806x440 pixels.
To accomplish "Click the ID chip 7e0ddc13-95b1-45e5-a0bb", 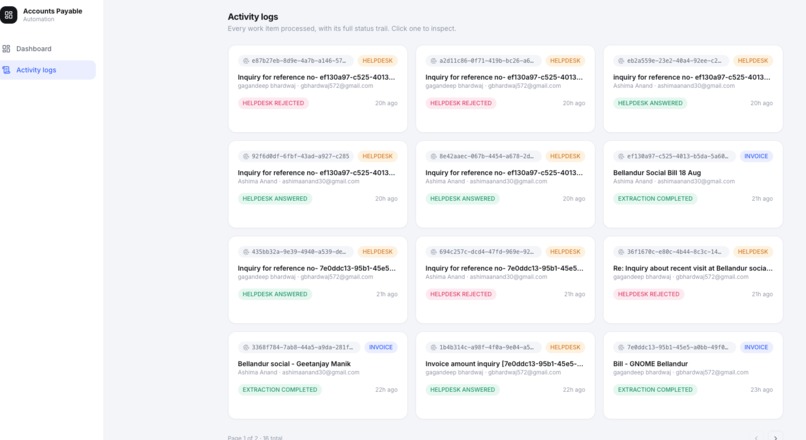I will coord(674,347).
